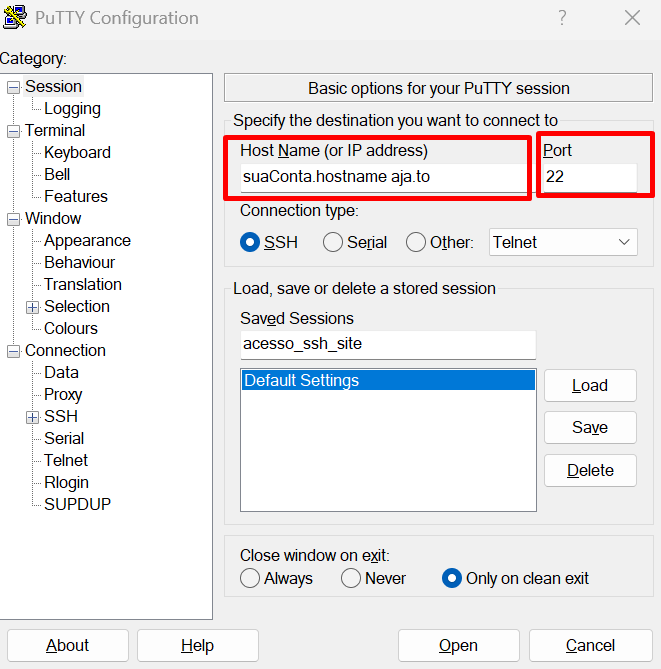Collapse the Terminal category node

point(14,131)
